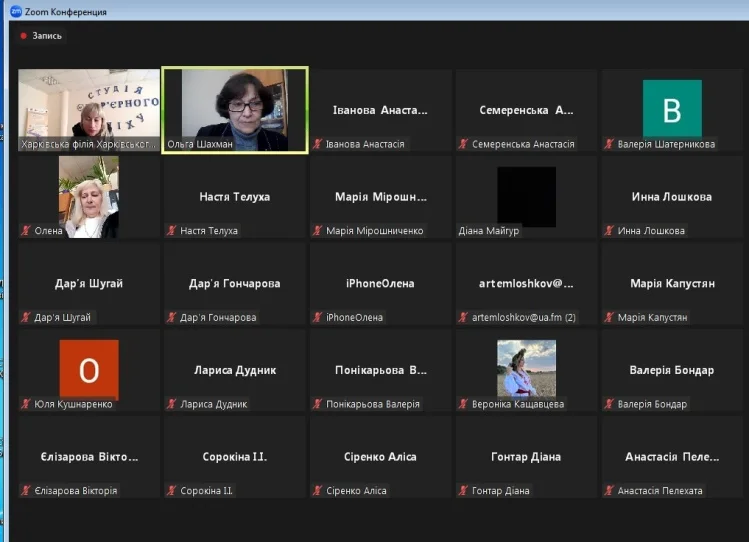
Task: Select Вероніка Кащавцева's profile photo tile
Action: 526,368
